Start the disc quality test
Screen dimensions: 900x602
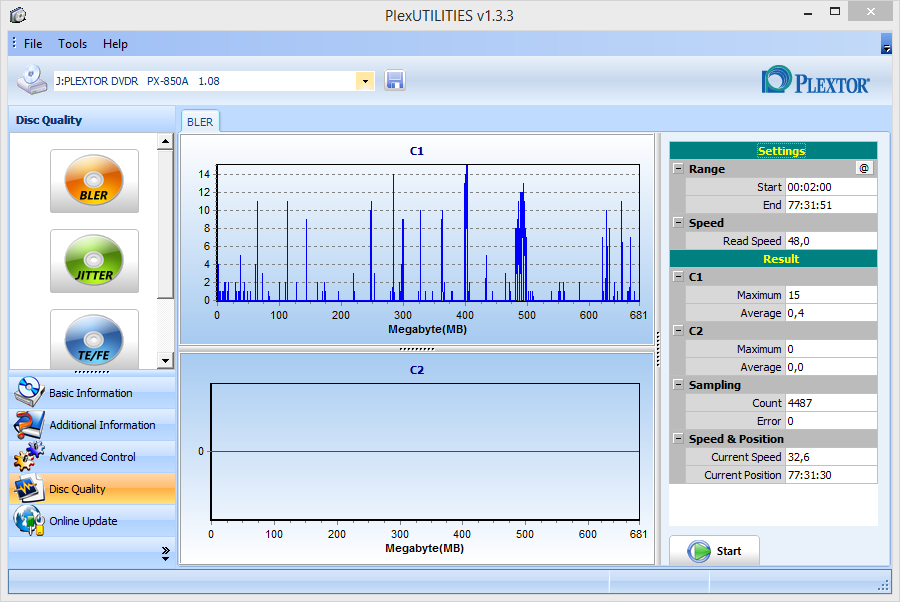pyautogui.click(x=714, y=551)
